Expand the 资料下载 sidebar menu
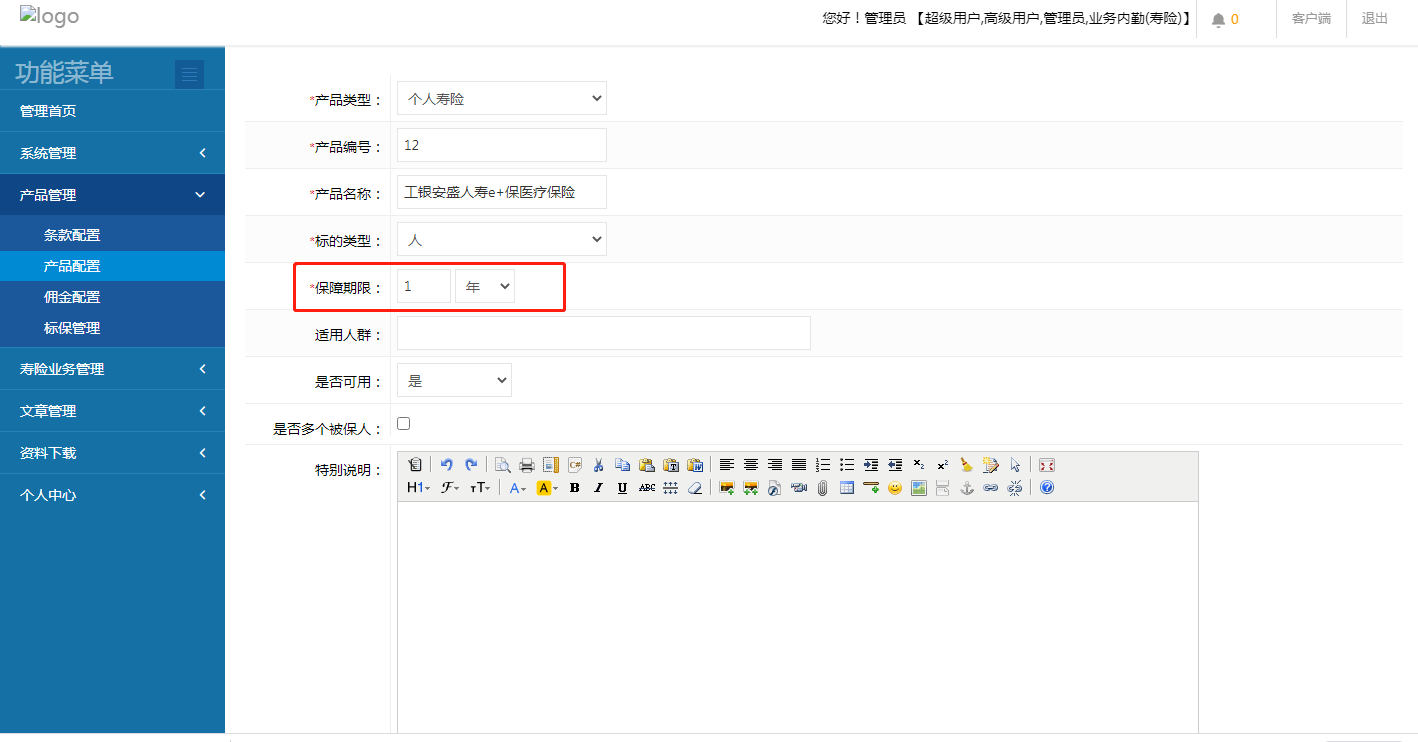Viewport: 1418px width, 742px height. [112, 453]
